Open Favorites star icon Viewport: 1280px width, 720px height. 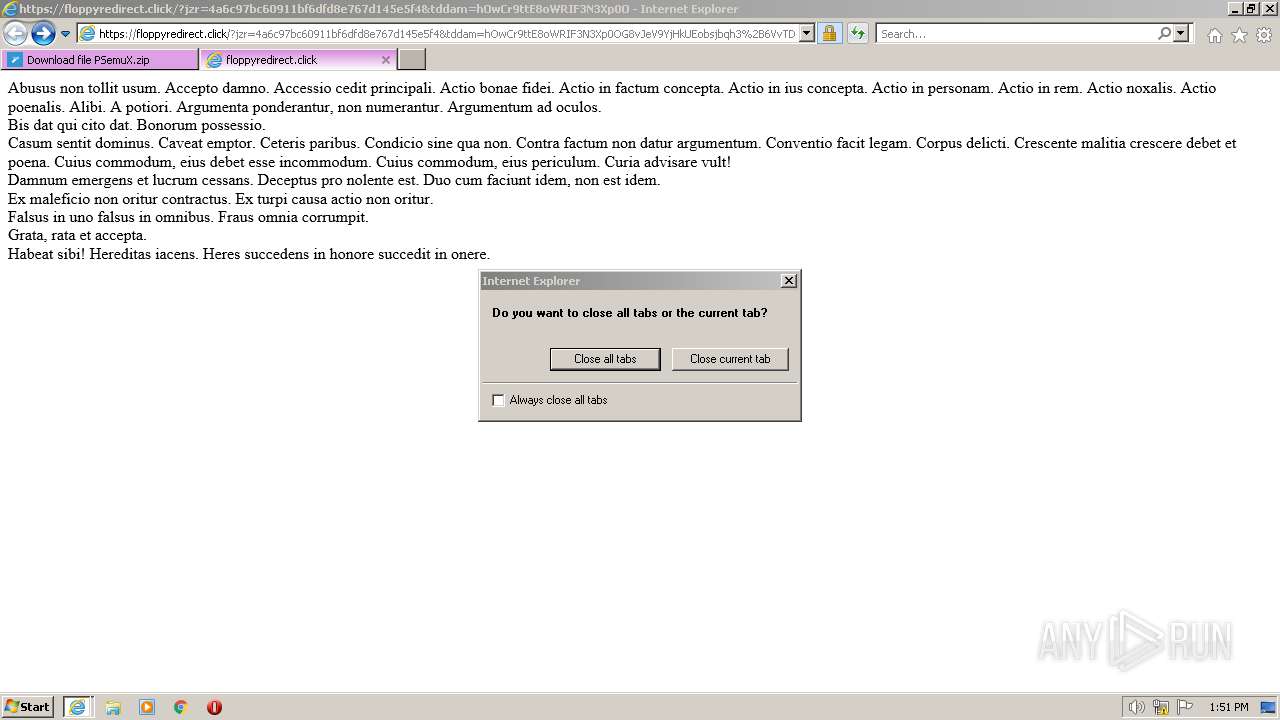click(x=1239, y=35)
